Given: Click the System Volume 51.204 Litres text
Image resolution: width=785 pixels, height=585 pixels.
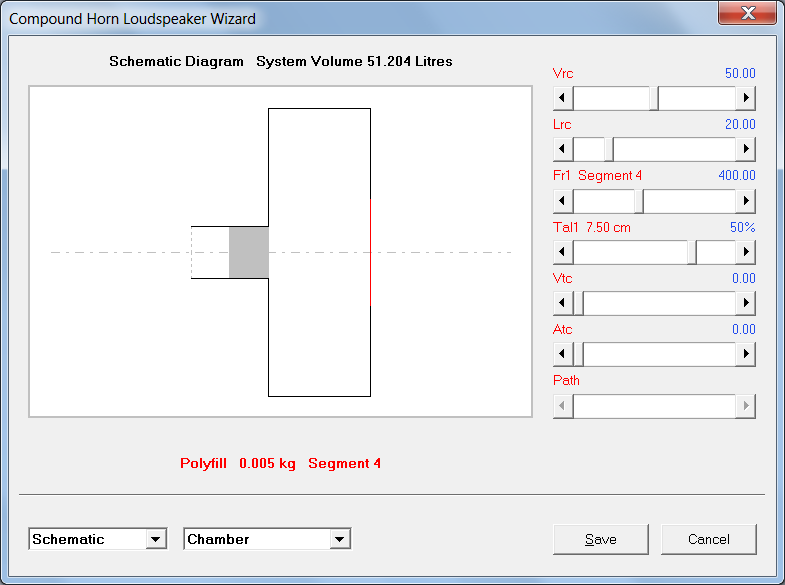Looking at the screenshot, I should click(354, 61).
